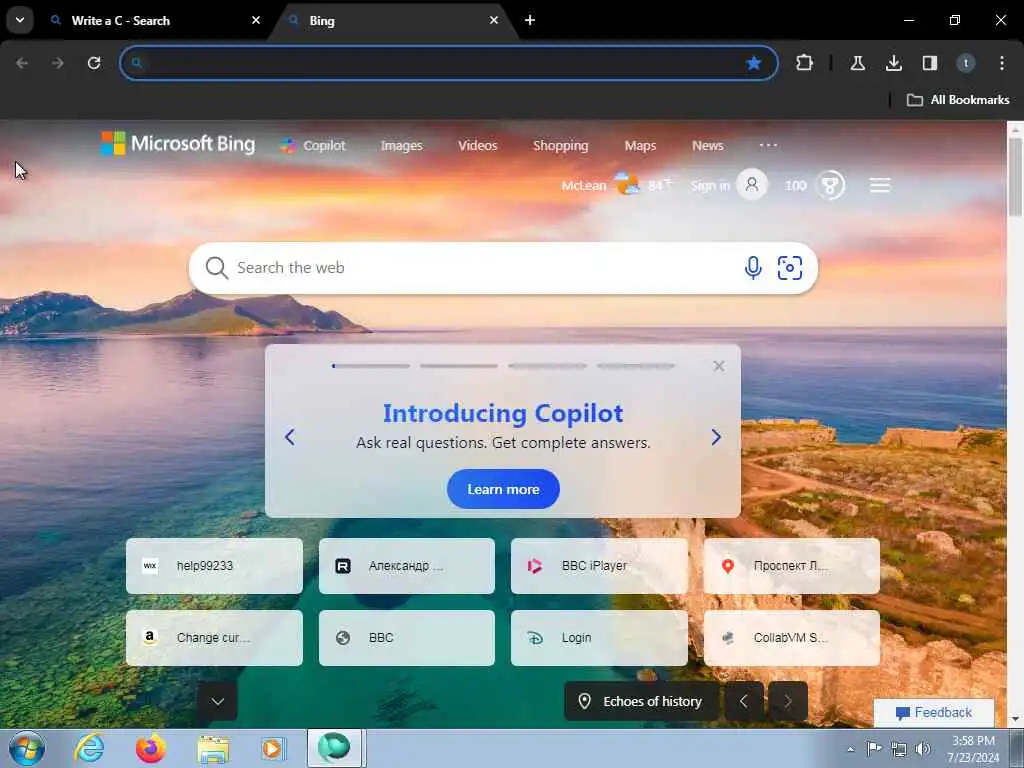Open a new browser tab
Image resolution: width=1024 pixels, height=768 pixels.
[530, 20]
